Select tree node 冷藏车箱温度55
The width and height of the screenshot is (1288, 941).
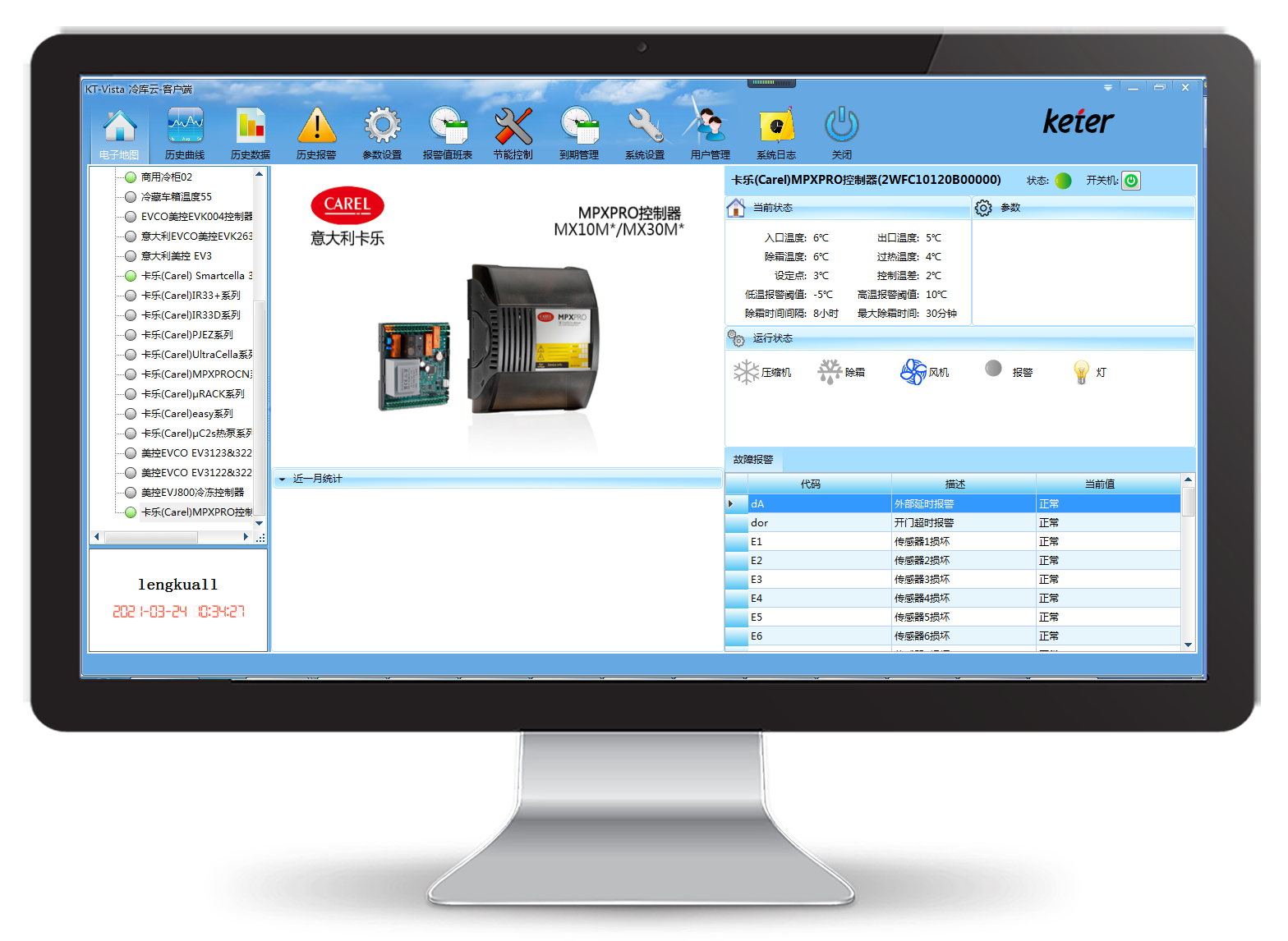[177, 196]
